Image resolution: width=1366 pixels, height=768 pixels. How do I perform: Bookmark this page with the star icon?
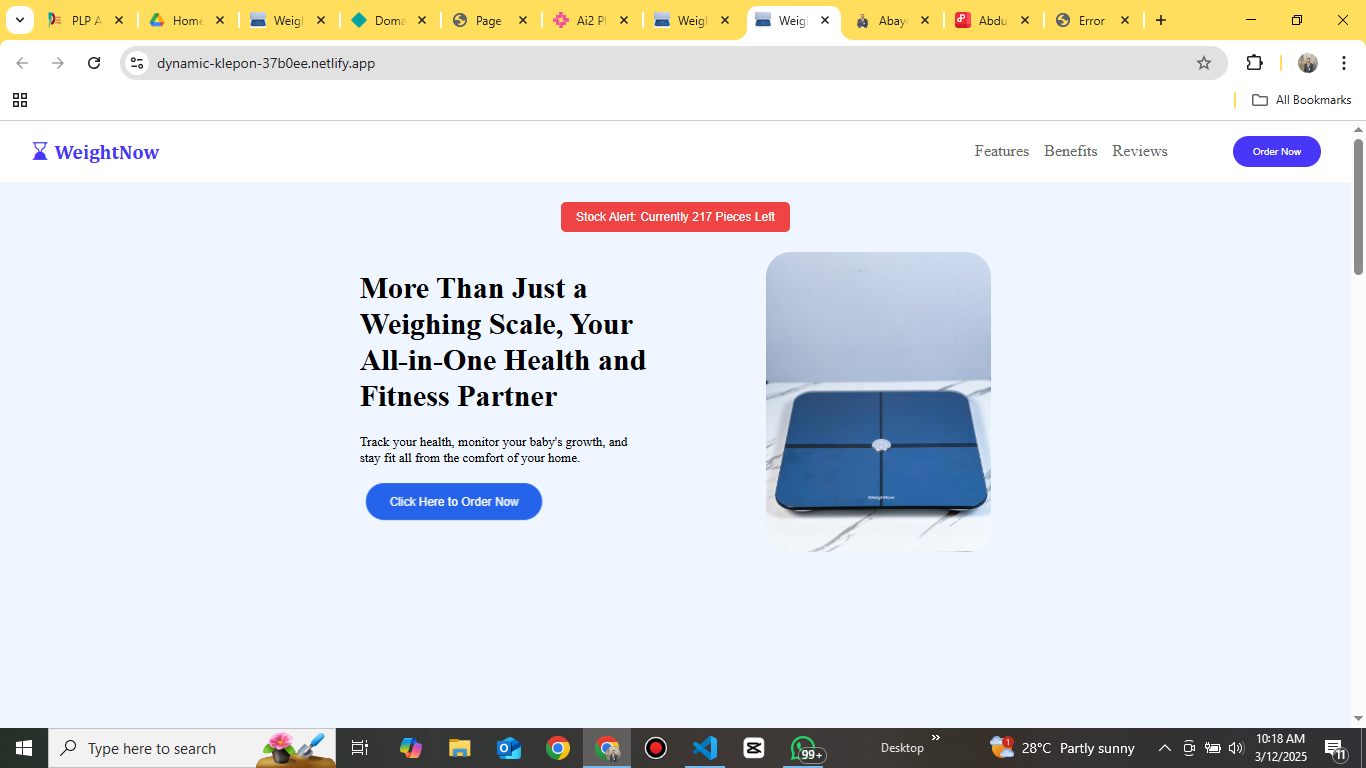click(1204, 63)
